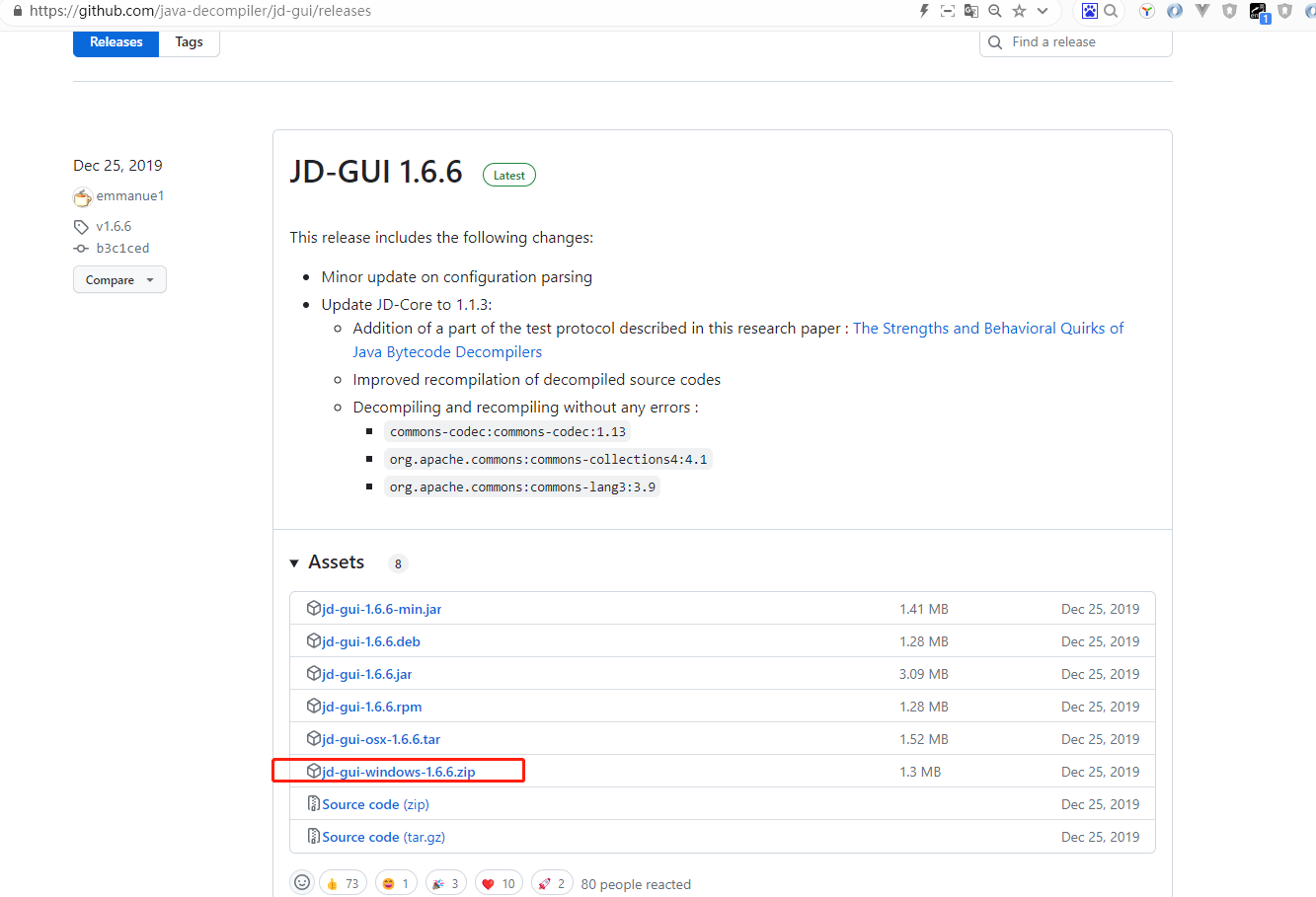
Task: Toggle the thumbs up reaction with 73
Action: click(343, 883)
